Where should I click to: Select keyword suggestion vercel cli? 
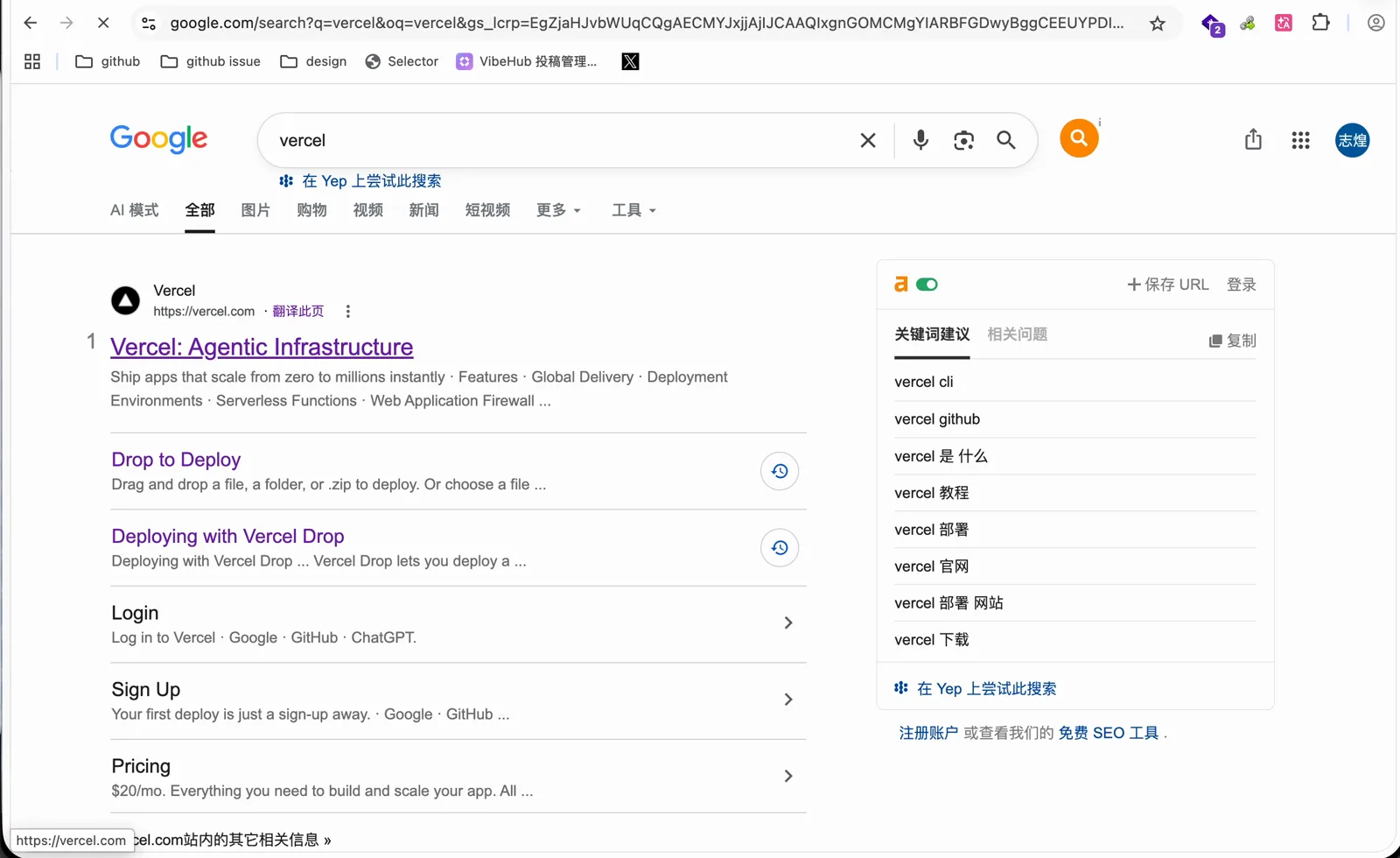924,383
